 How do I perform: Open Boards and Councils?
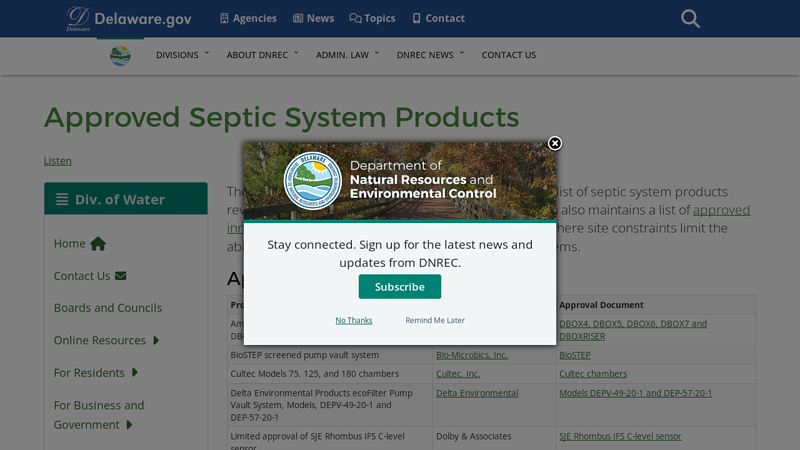[108, 308]
